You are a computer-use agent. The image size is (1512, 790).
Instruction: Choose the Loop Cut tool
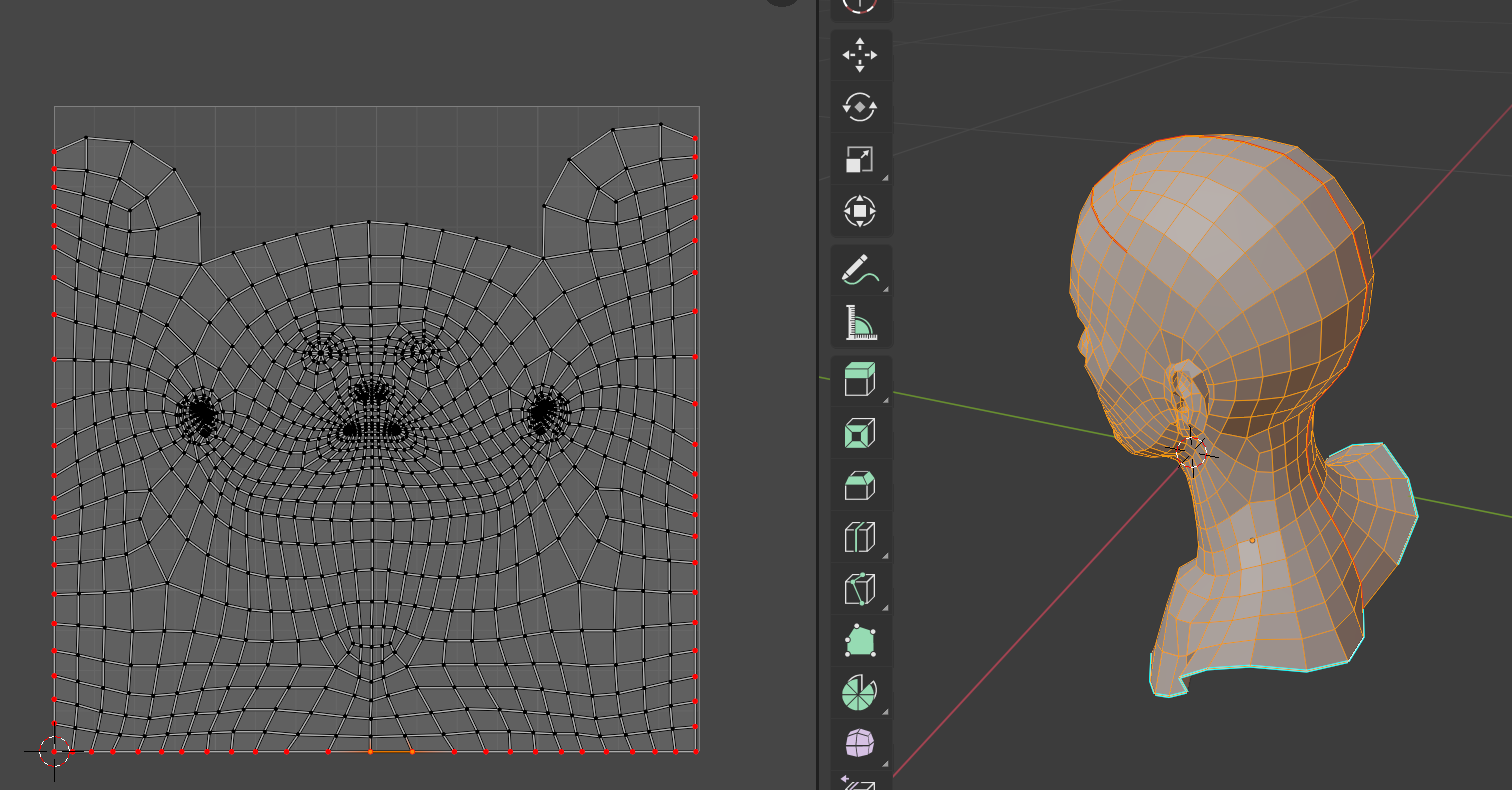point(860,537)
